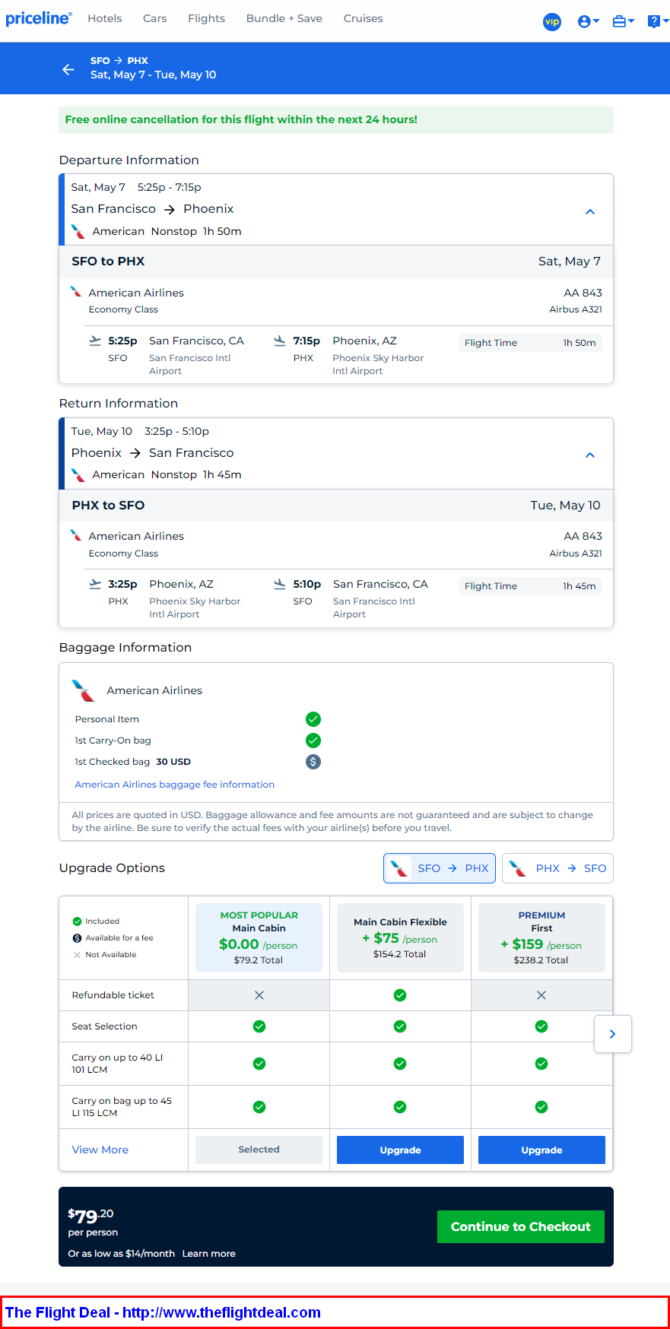Open the VIP badge icon
This screenshot has height=1329, width=670.
pos(552,21)
